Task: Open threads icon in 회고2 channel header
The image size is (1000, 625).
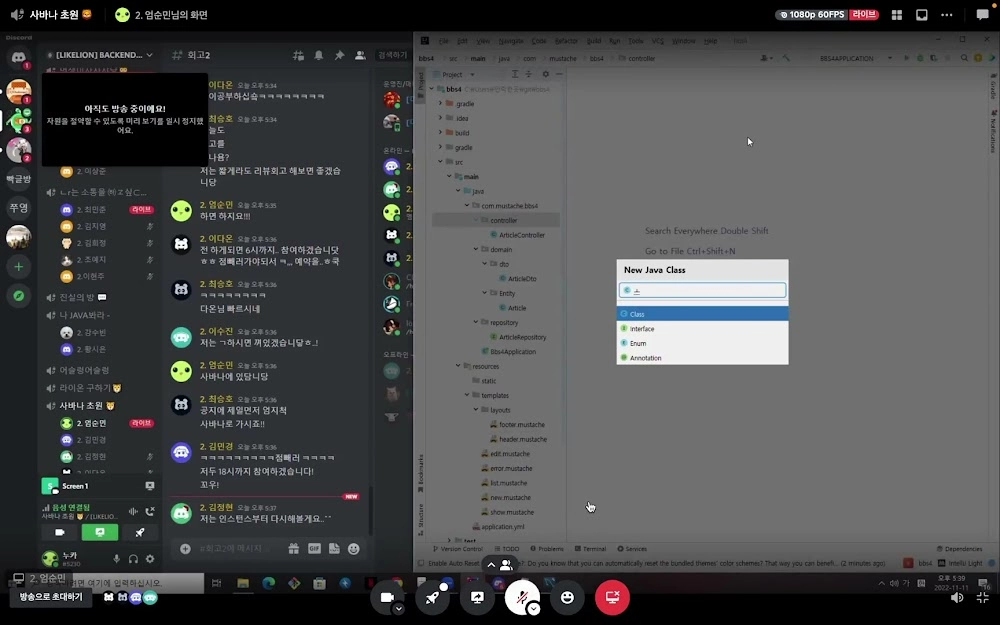Action: tap(298, 55)
